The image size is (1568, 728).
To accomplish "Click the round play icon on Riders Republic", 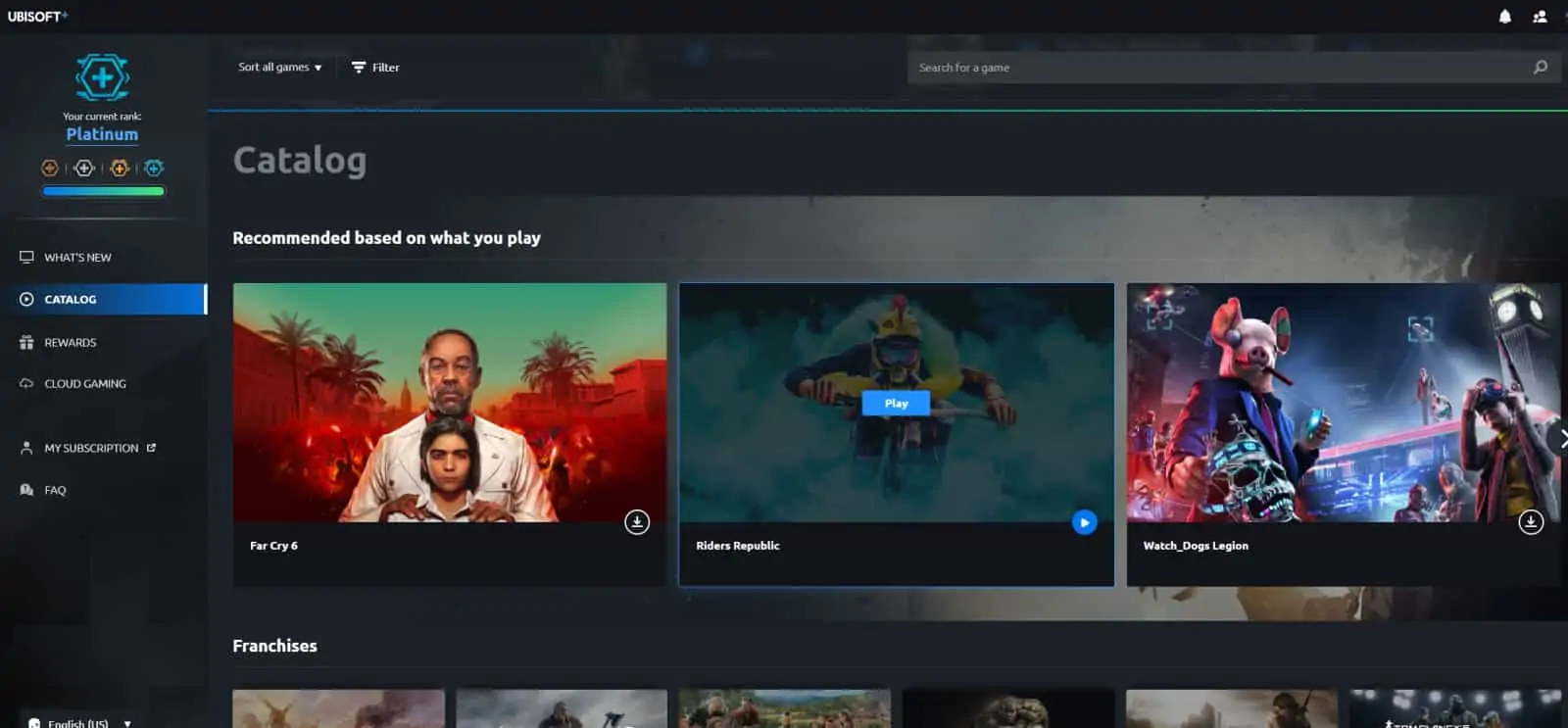I will [x=1084, y=522].
